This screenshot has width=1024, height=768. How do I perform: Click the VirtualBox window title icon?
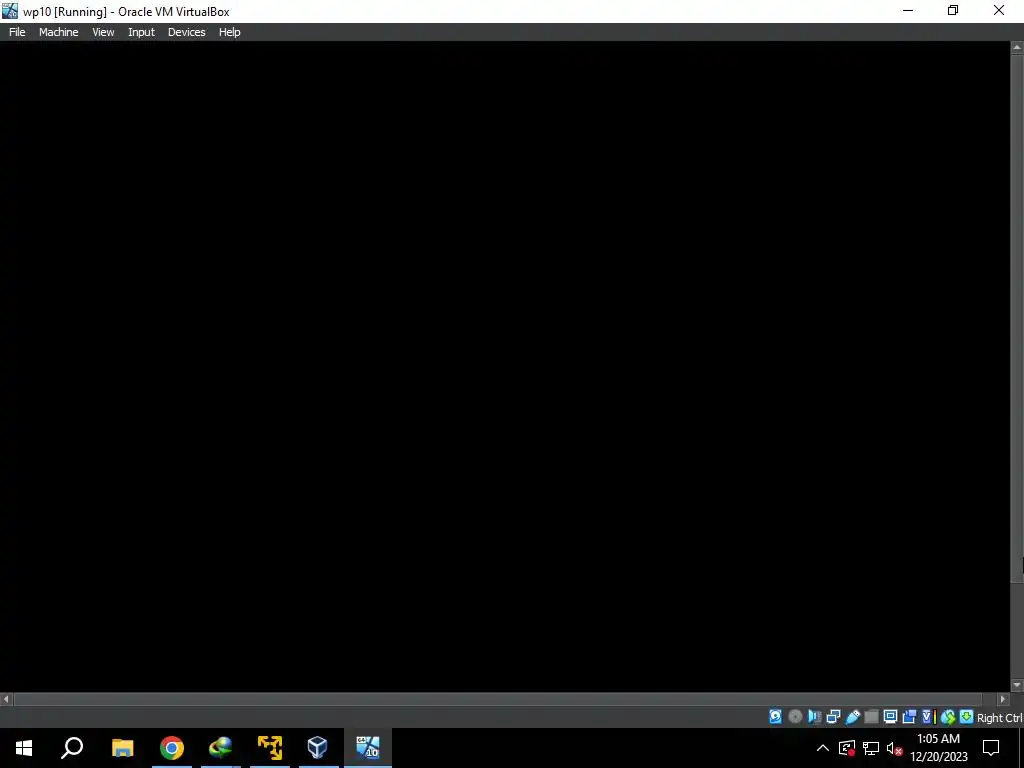10,10
